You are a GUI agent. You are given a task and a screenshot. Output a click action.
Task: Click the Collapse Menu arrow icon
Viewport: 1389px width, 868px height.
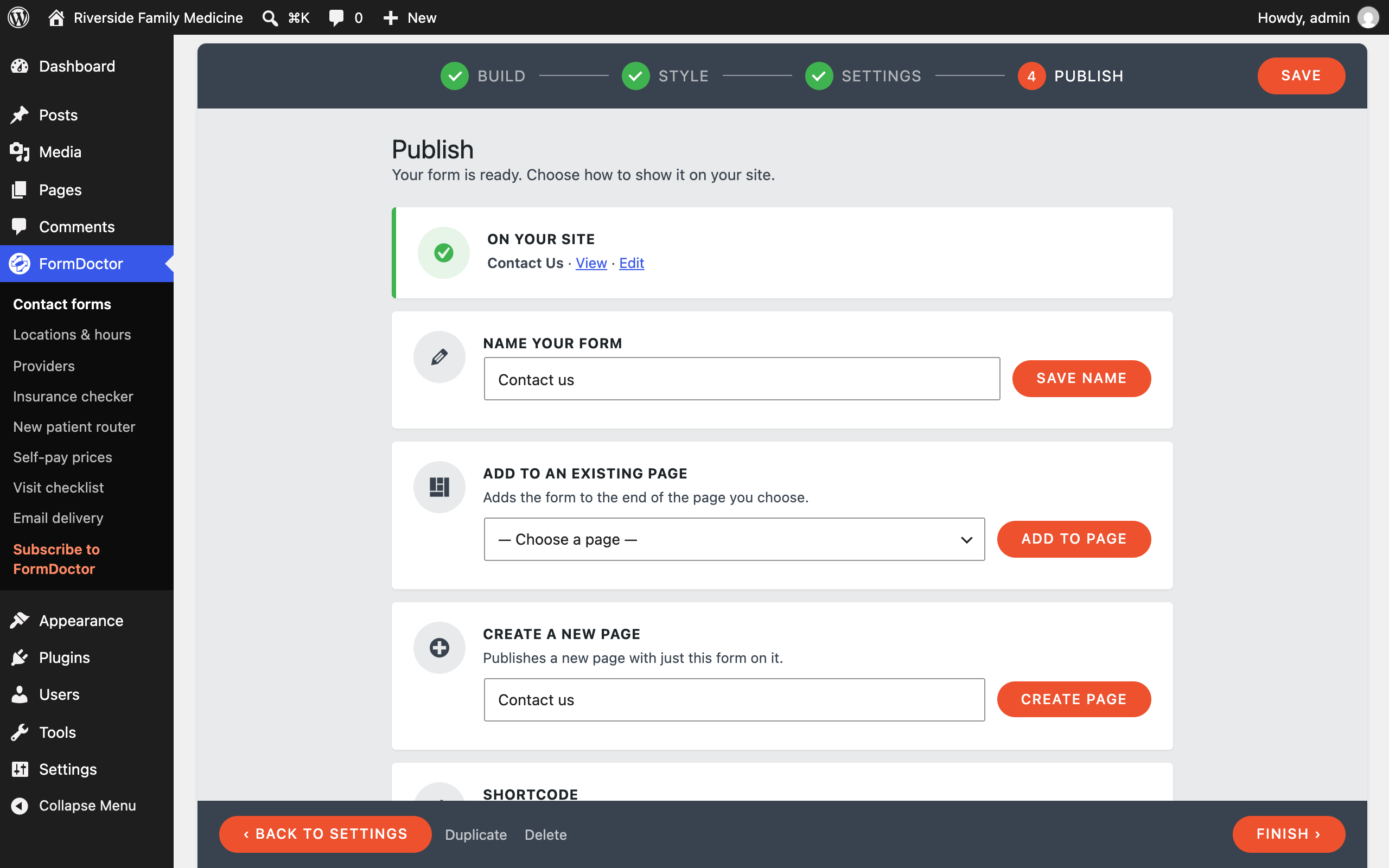tap(20, 806)
